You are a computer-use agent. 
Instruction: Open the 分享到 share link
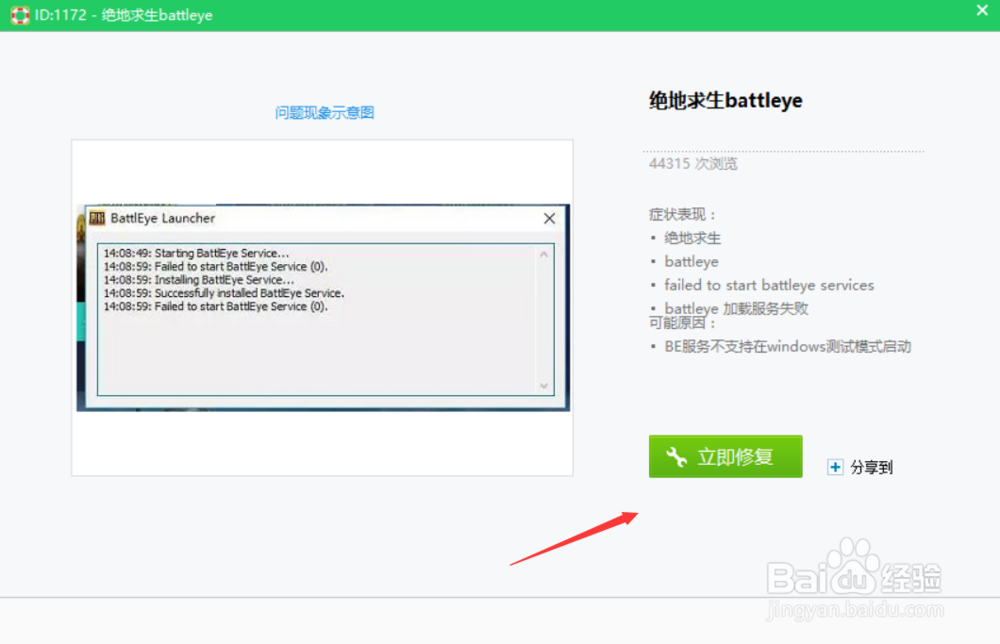(x=871, y=467)
